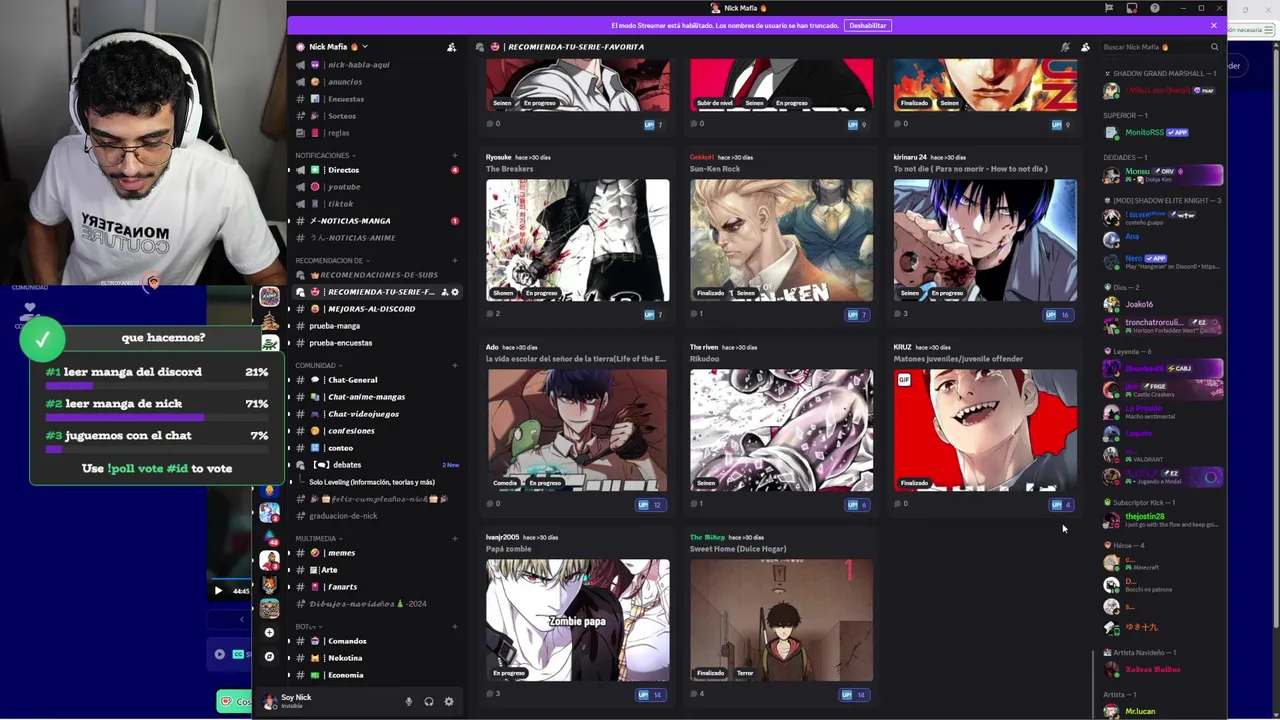
Task: Open comments icon on To not die post
Action: click(x=898, y=314)
